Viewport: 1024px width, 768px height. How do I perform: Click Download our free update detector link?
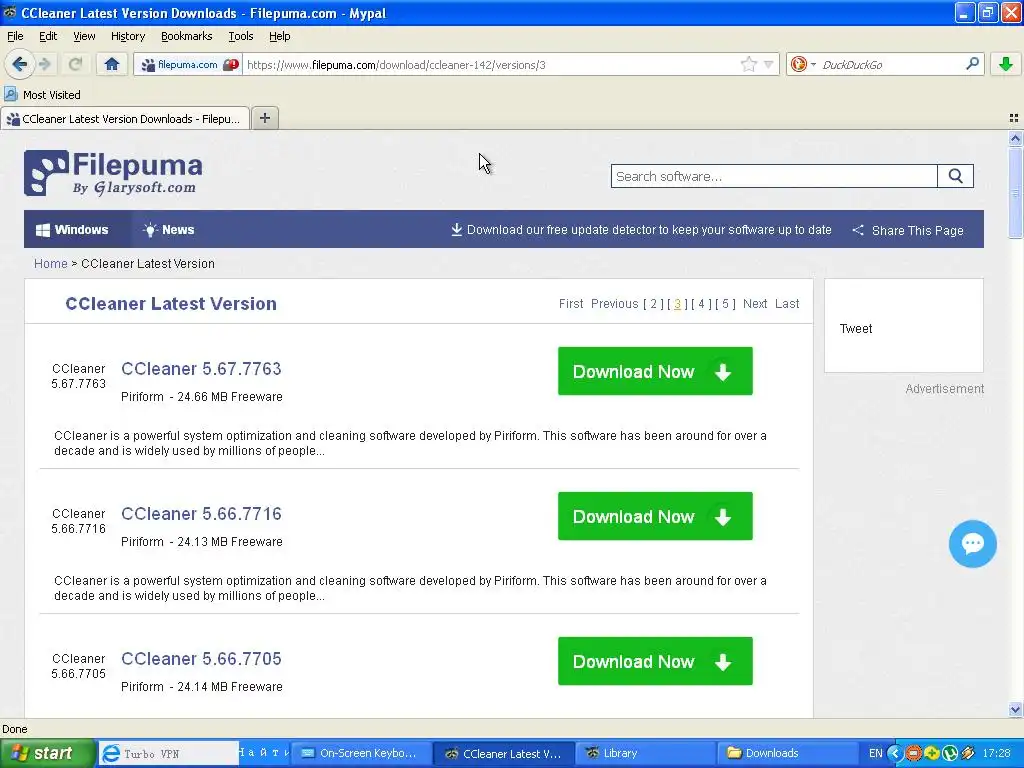pyautogui.click(x=641, y=230)
